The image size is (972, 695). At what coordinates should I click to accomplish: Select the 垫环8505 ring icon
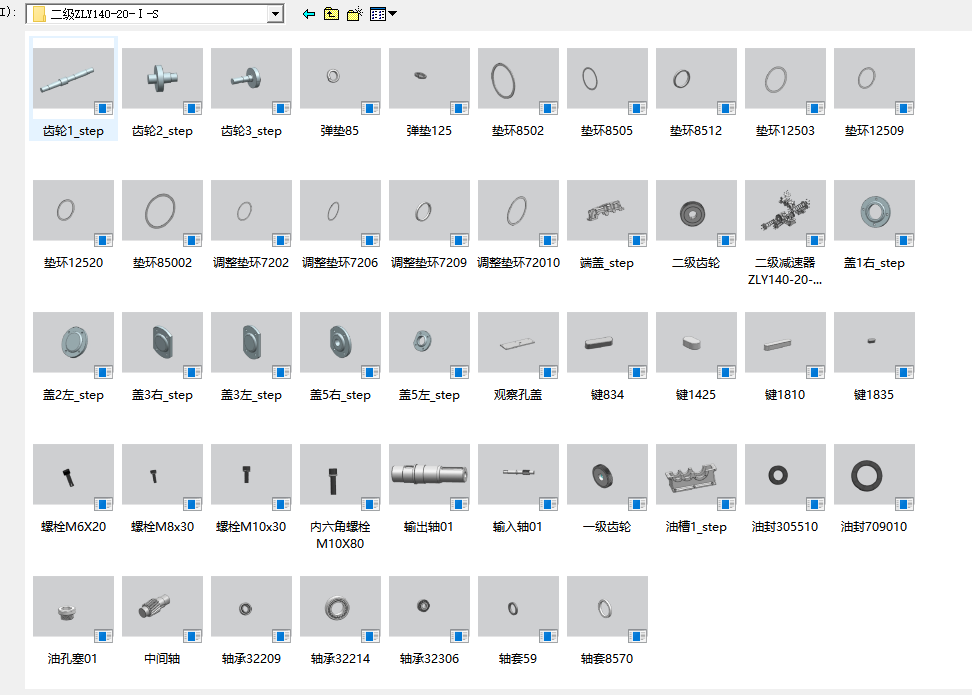point(608,82)
